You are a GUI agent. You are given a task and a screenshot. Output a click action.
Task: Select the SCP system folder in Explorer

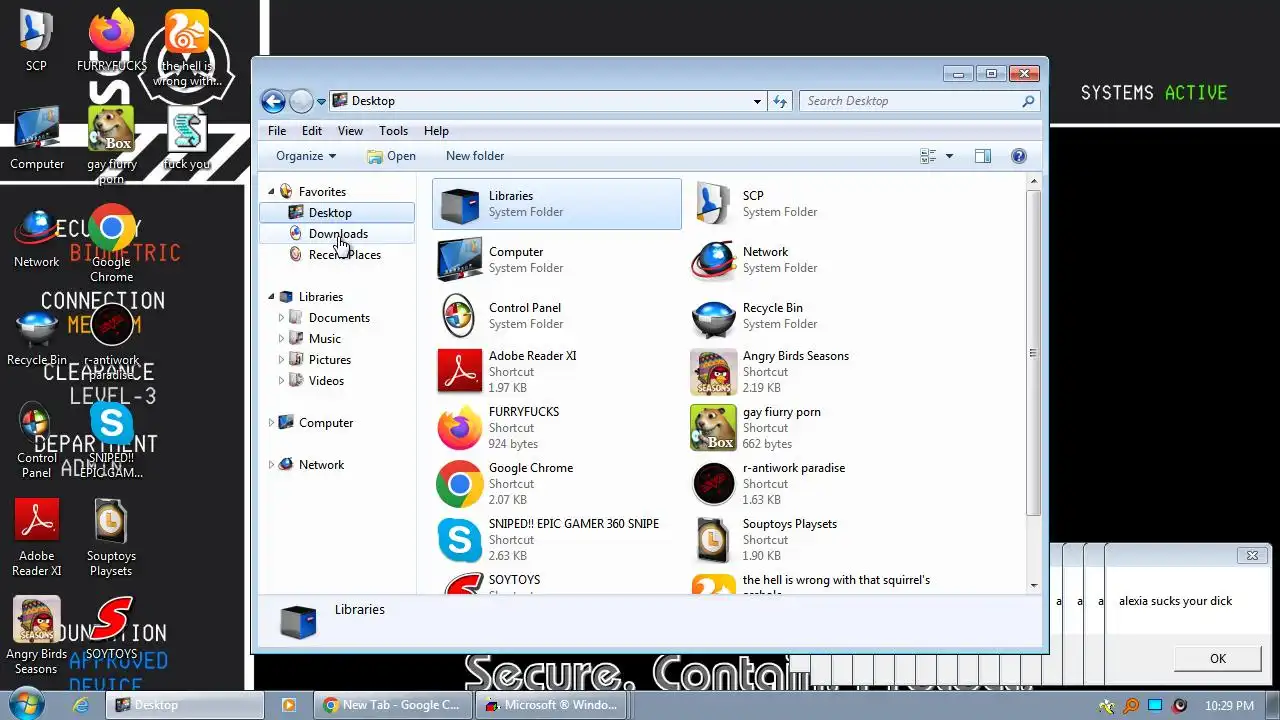pyautogui.click(x=714, y=204)
